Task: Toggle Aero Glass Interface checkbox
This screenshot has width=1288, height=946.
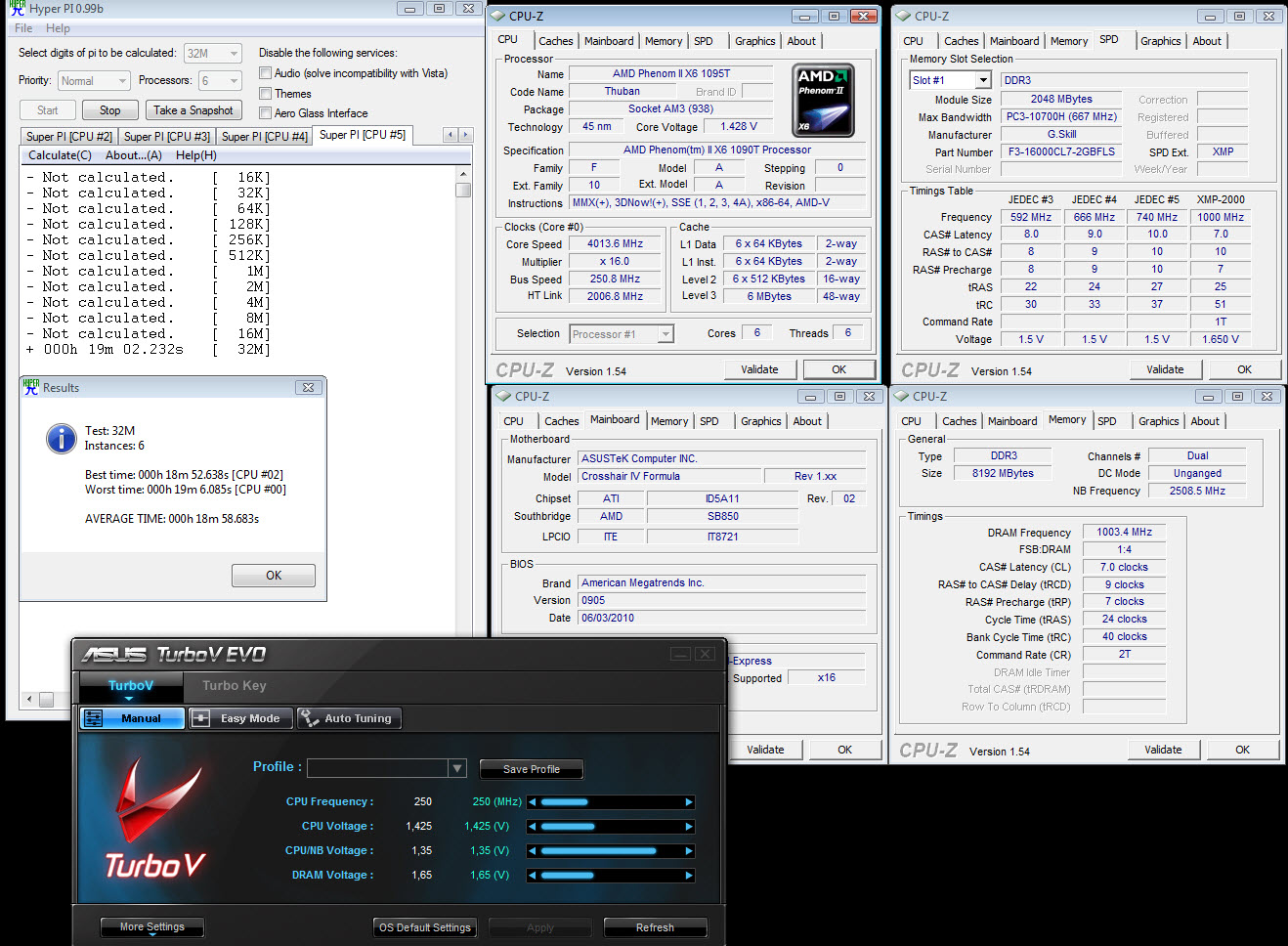Action: [265, 113]
